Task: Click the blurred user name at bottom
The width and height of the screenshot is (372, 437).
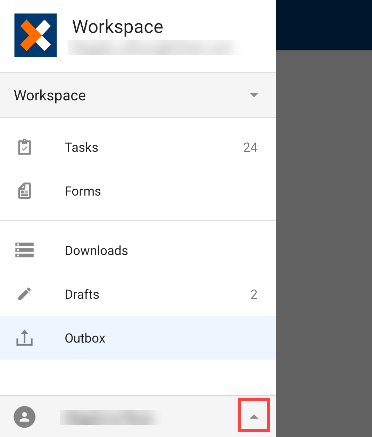Action: pos(110,417)
